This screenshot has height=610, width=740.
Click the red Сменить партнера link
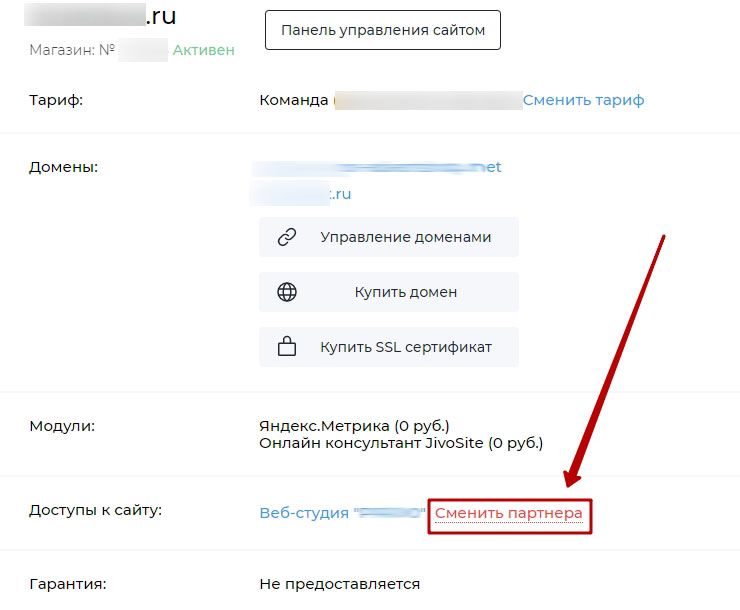point(509,513)
